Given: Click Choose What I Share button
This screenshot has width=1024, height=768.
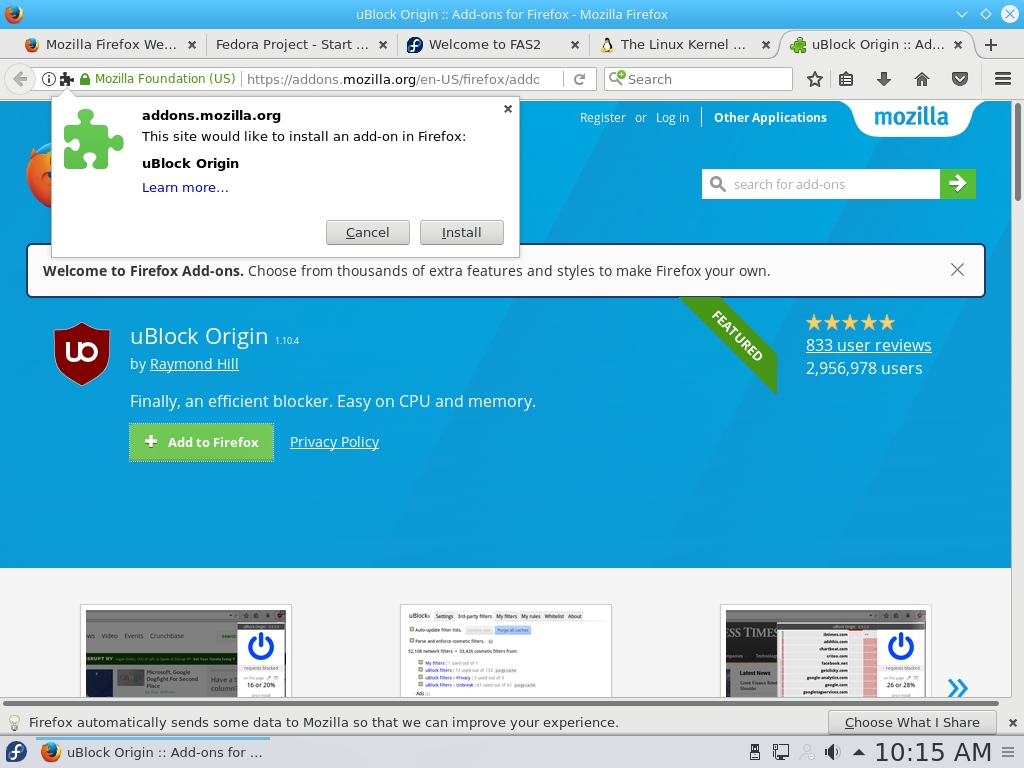Looking at the screenshot, I should tap(912, 722).
